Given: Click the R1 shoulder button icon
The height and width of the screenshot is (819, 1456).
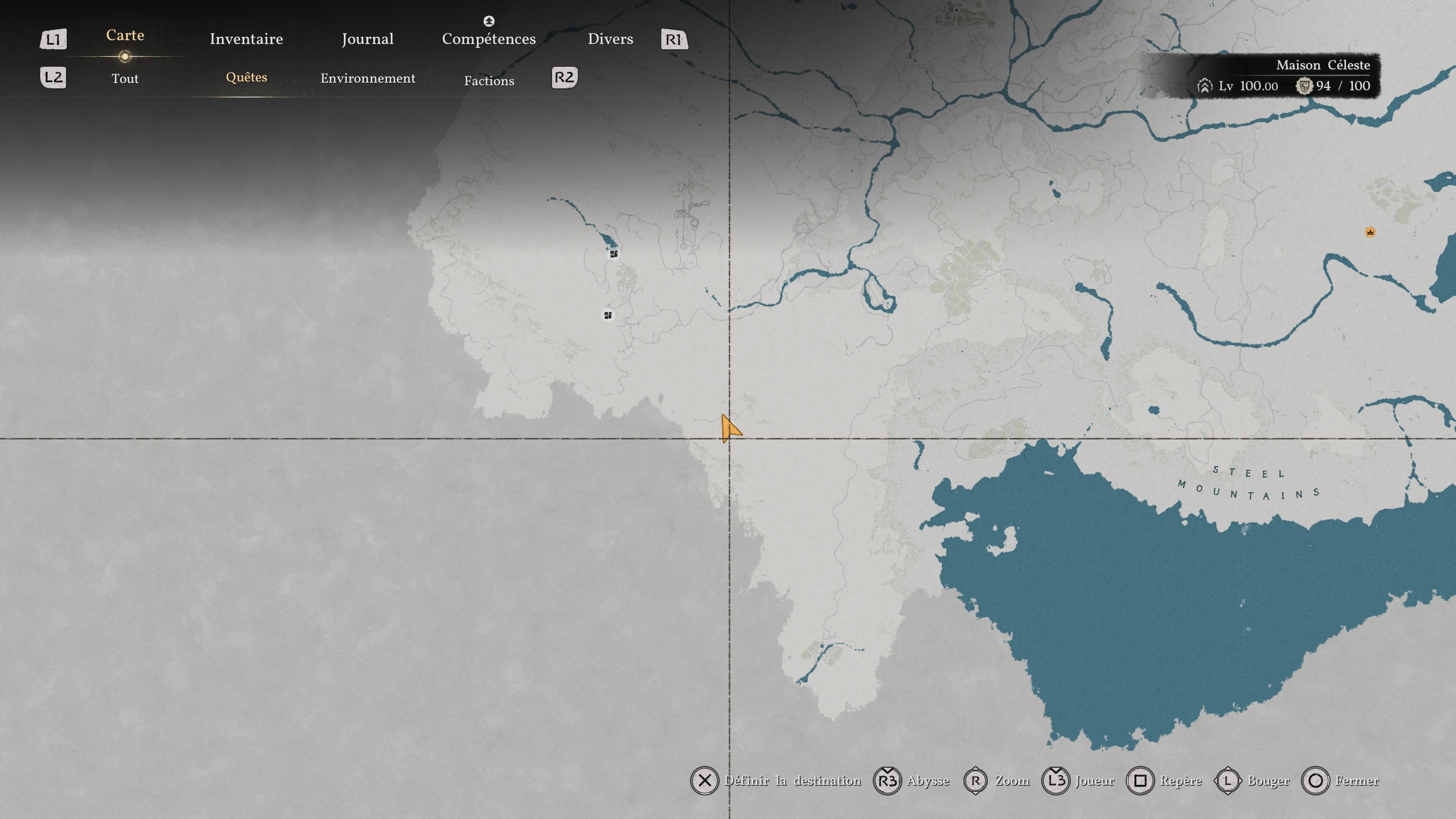Looking at the screenshot, I should pyautogui.click(x=674, y=39).
